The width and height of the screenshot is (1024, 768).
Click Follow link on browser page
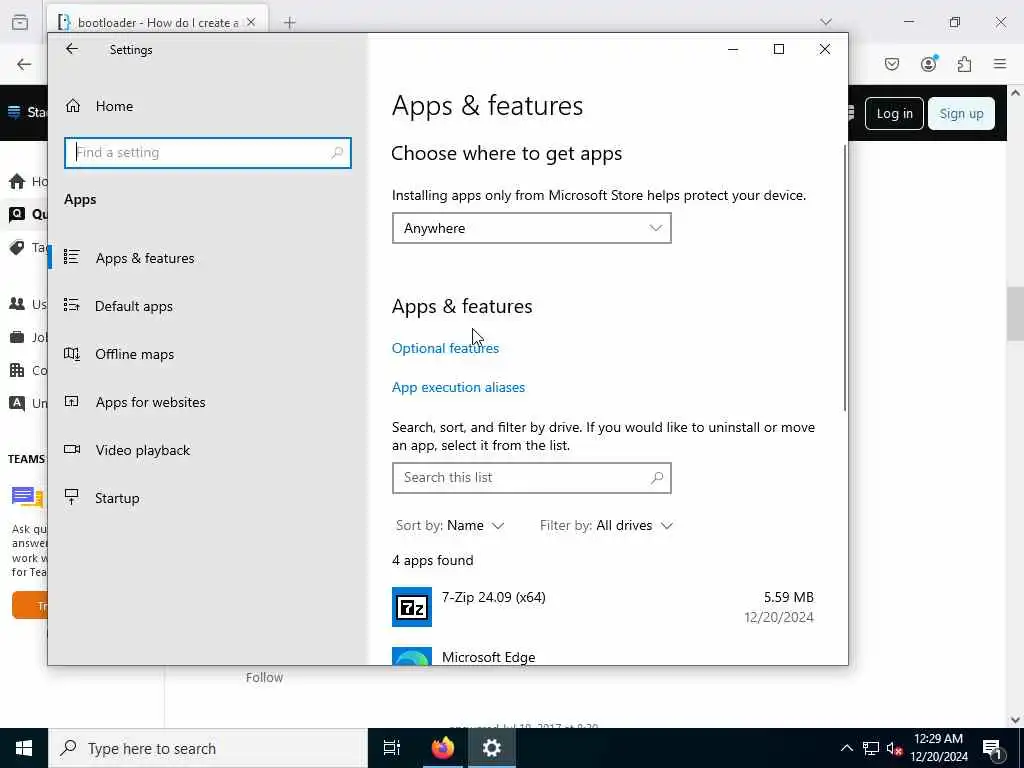click(264, 678)
